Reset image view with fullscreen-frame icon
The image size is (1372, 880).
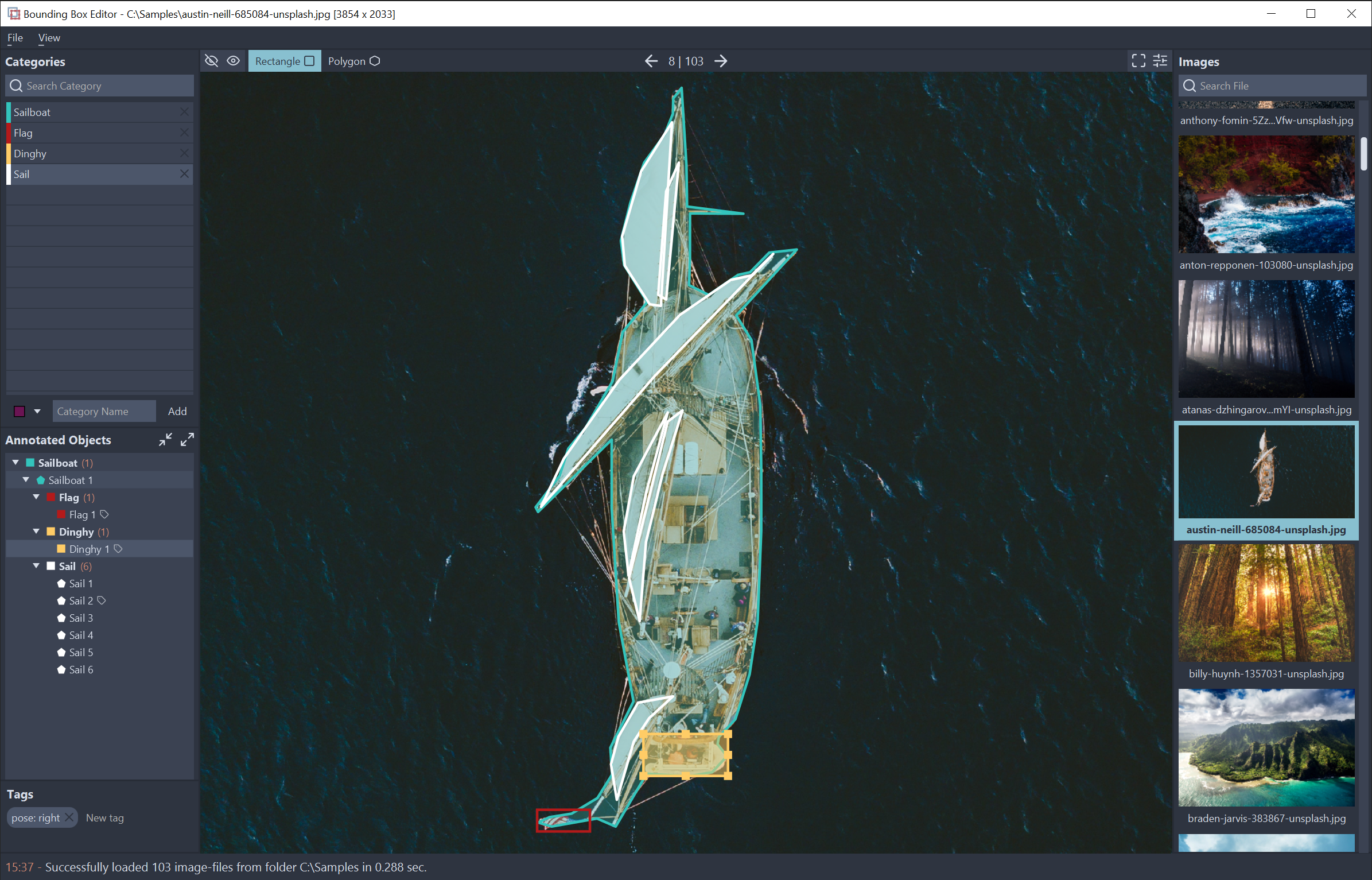(x=1138, y=61)
